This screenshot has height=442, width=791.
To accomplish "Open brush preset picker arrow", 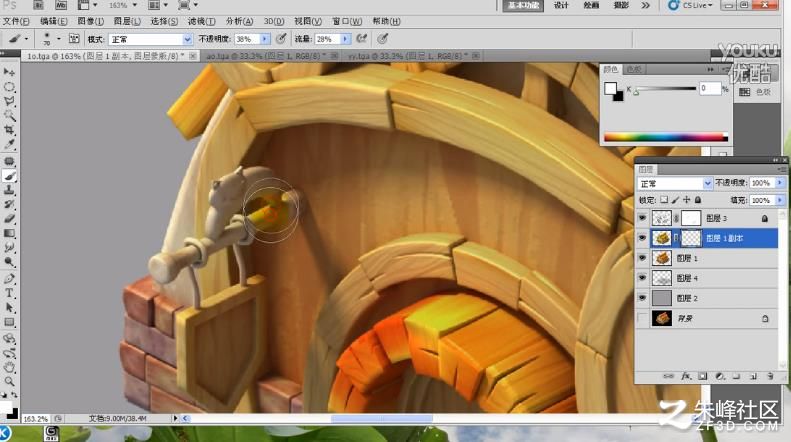I will [x=59, y=39].
